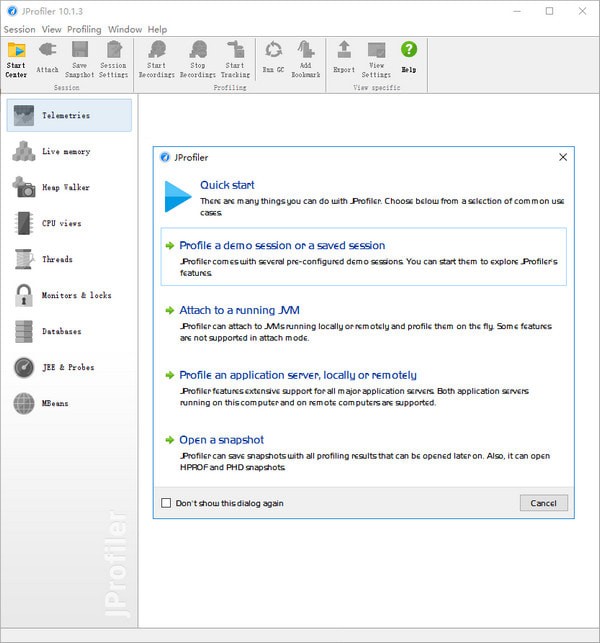The width and height of the screenshot is (600, 643).
Task: Close the JProfiler quick start dialog
Action: tap(563, 157)
